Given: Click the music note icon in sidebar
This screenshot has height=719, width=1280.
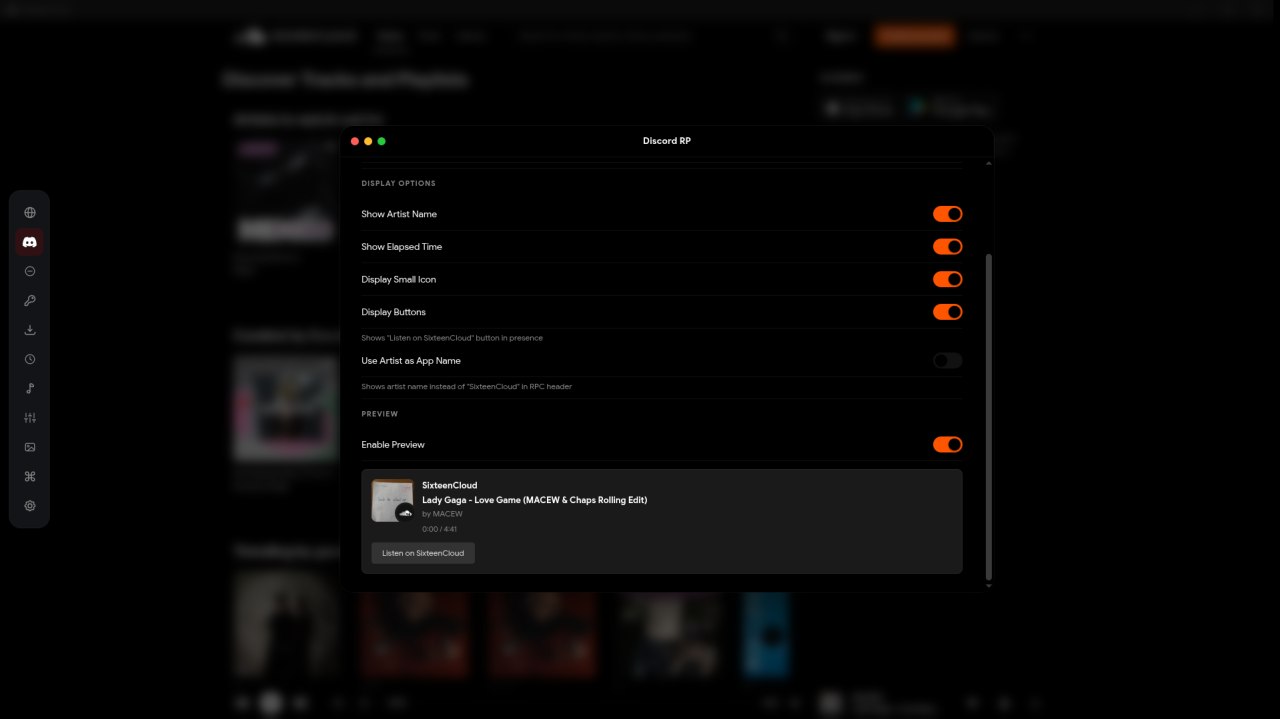Looking at the screenshot, I should 30,388.
